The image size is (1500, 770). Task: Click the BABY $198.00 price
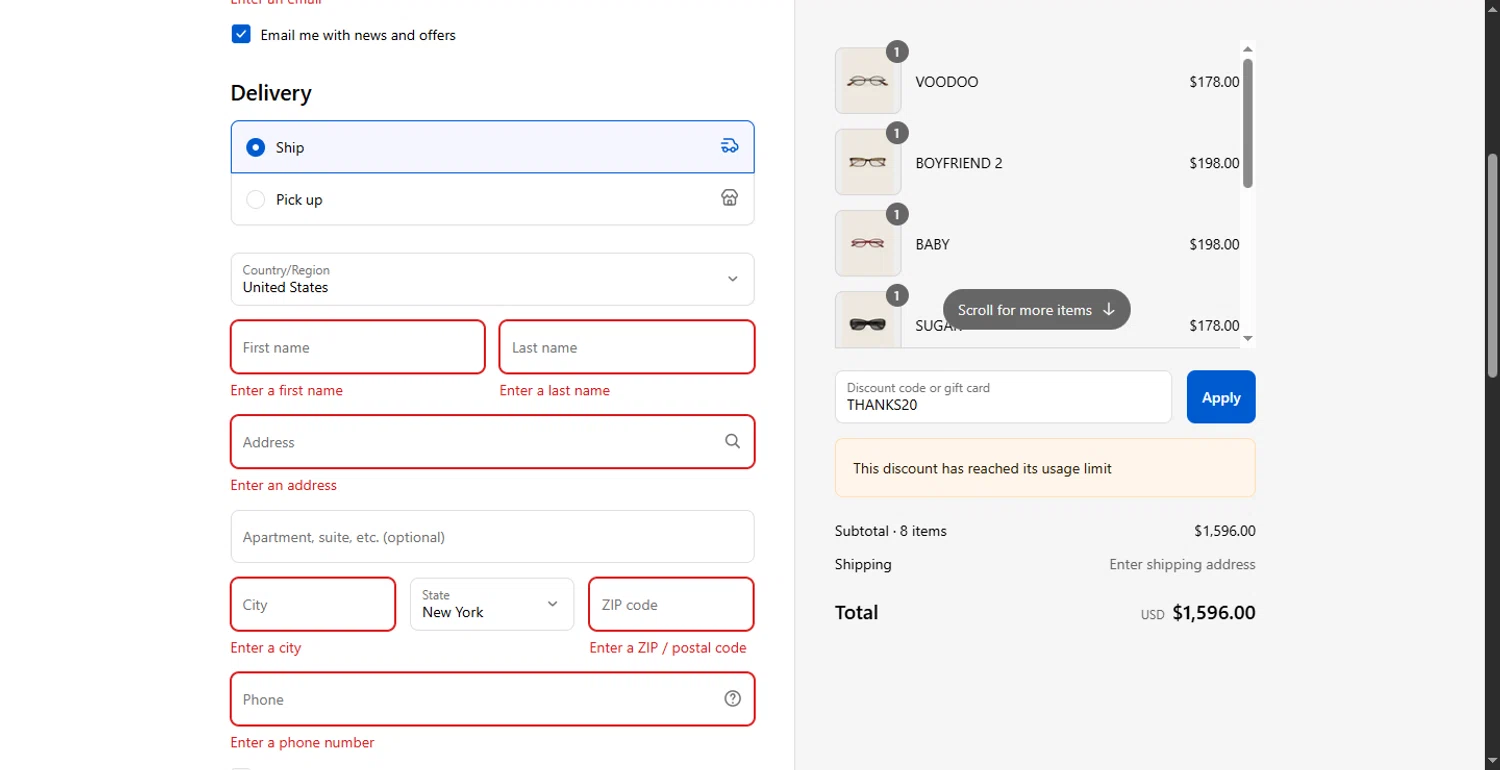pyautogui.click(x=1214, y=244)
